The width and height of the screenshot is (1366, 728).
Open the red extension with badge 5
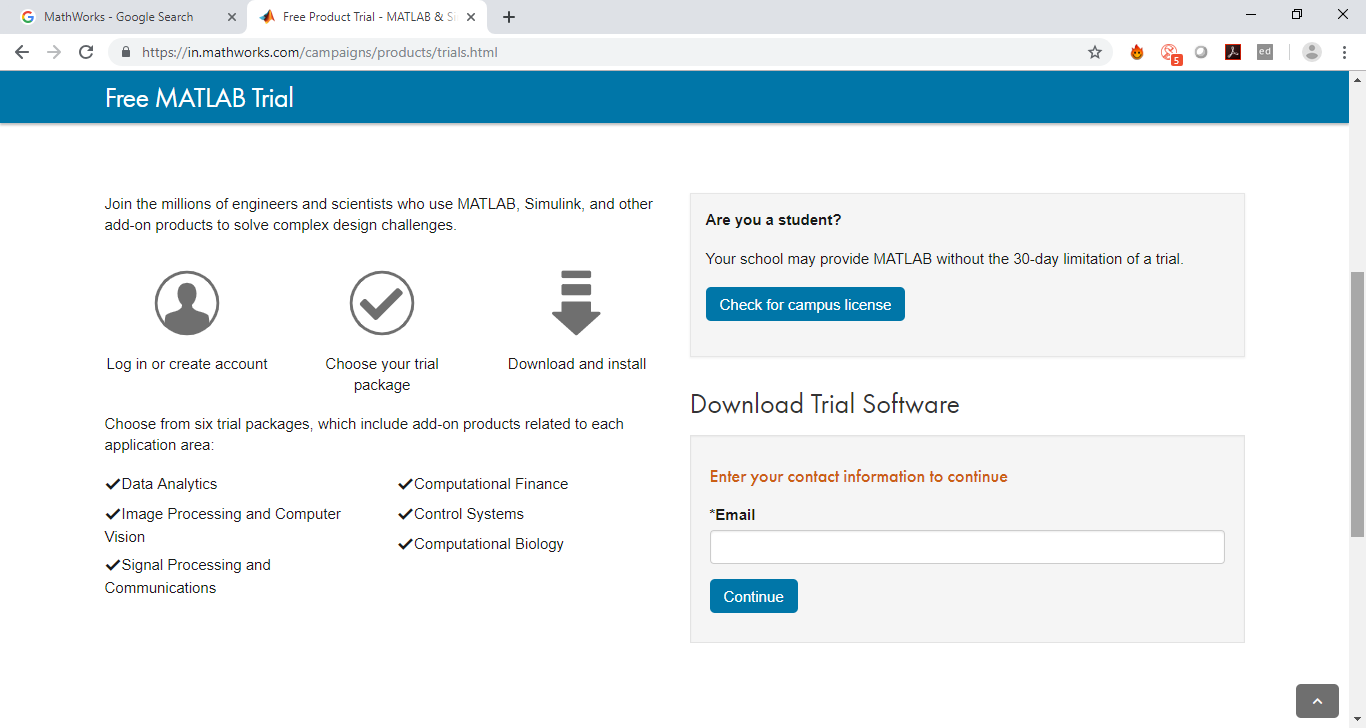[1169, 53]
